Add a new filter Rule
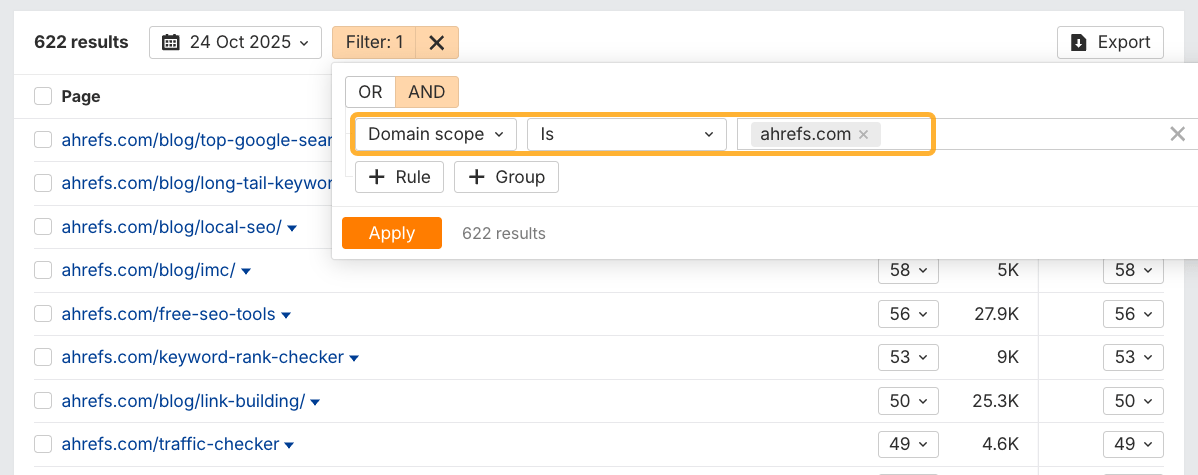Image resolution: width=1198 pixels, height=475 pixels. click(x=399, y=177)
